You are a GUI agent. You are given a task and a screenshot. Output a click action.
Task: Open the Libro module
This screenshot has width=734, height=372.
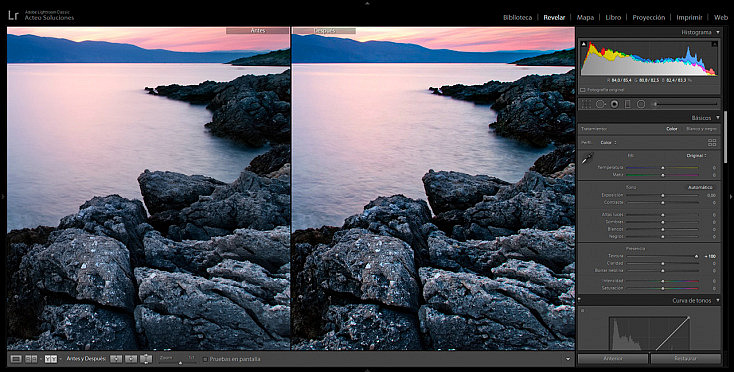(x=613, y=17)
